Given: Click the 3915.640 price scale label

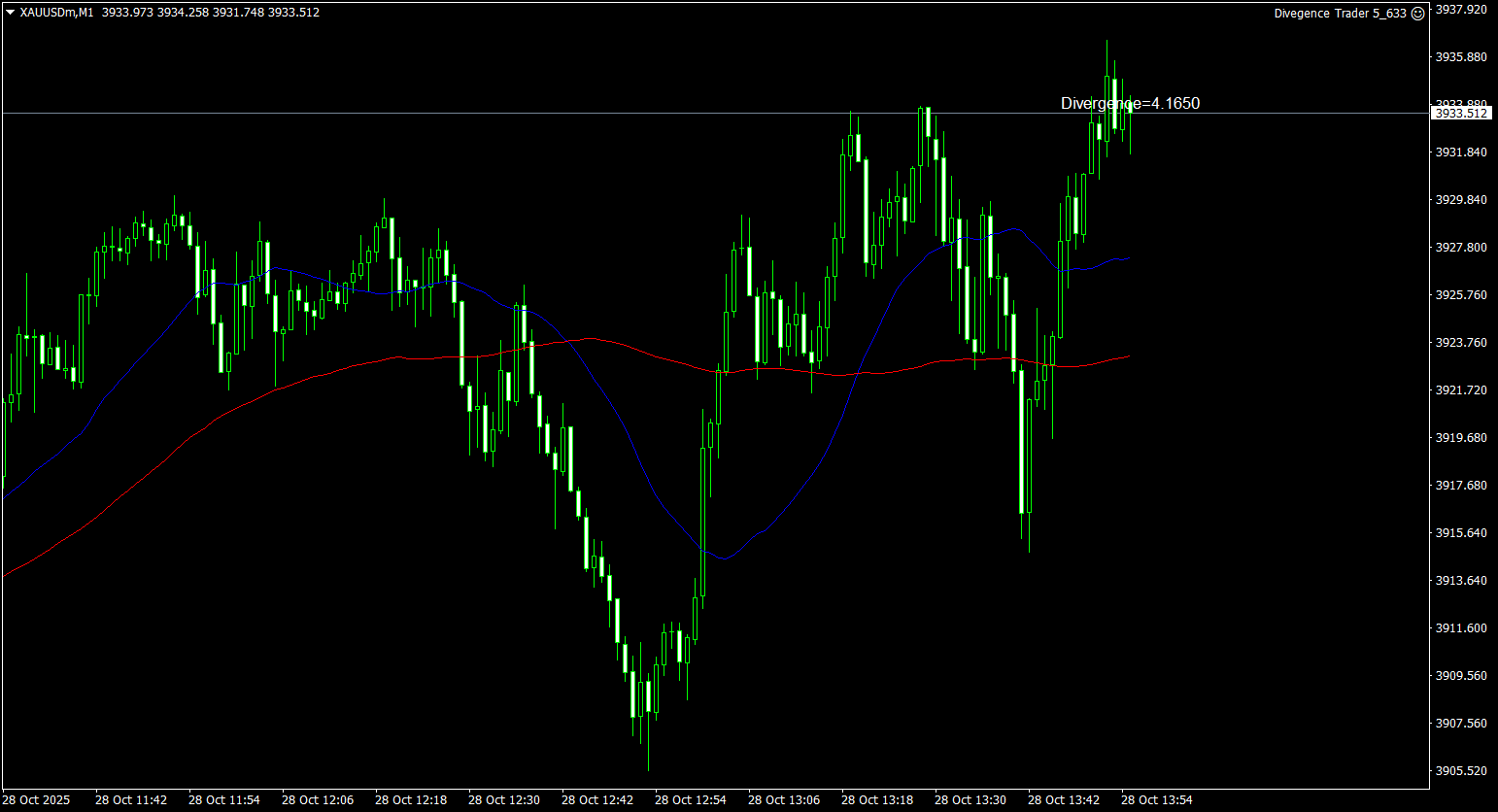Looking at the screenshot, I should (1461, 533).
